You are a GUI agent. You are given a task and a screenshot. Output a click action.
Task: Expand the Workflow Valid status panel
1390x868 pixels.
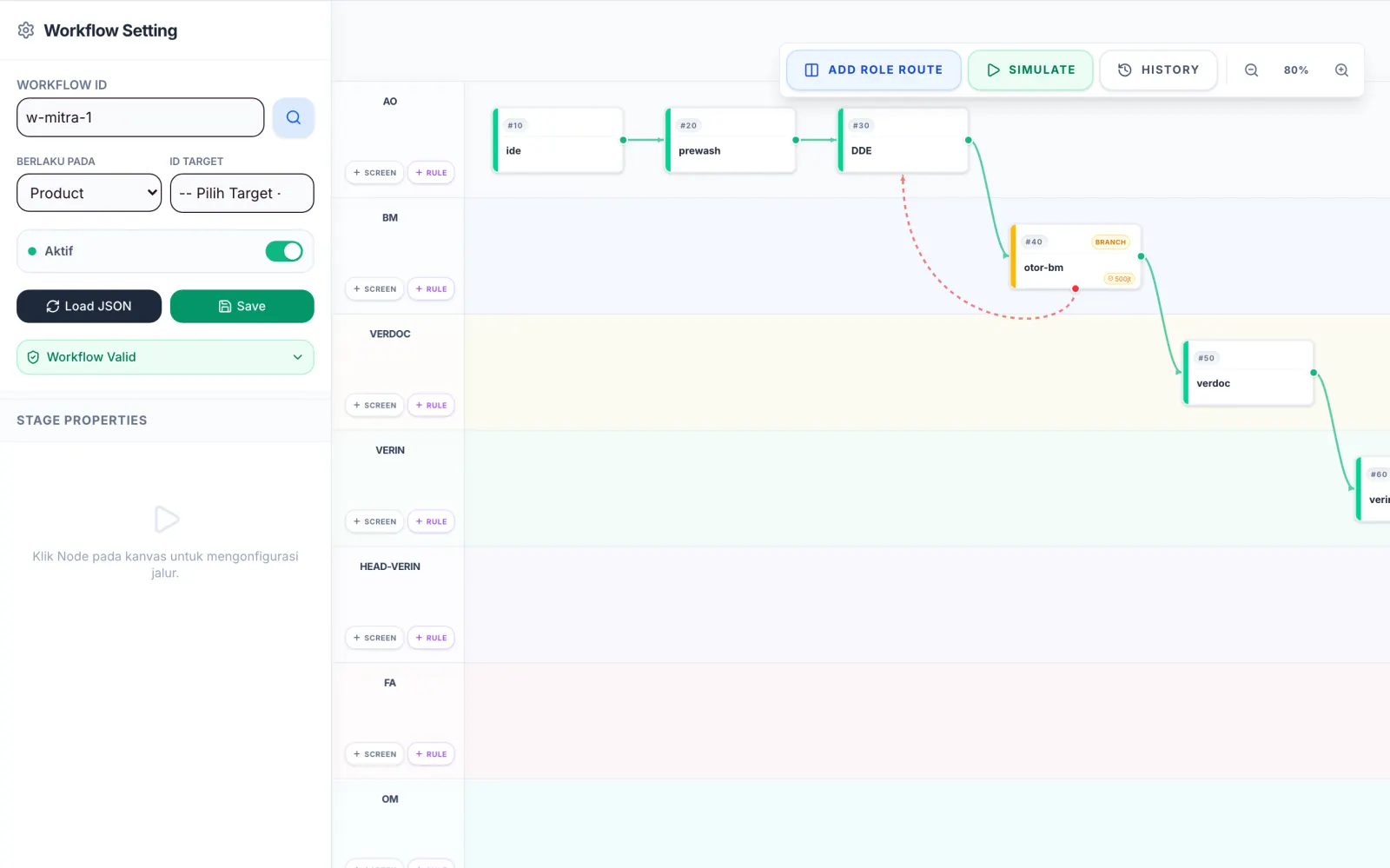pos(165,357)
